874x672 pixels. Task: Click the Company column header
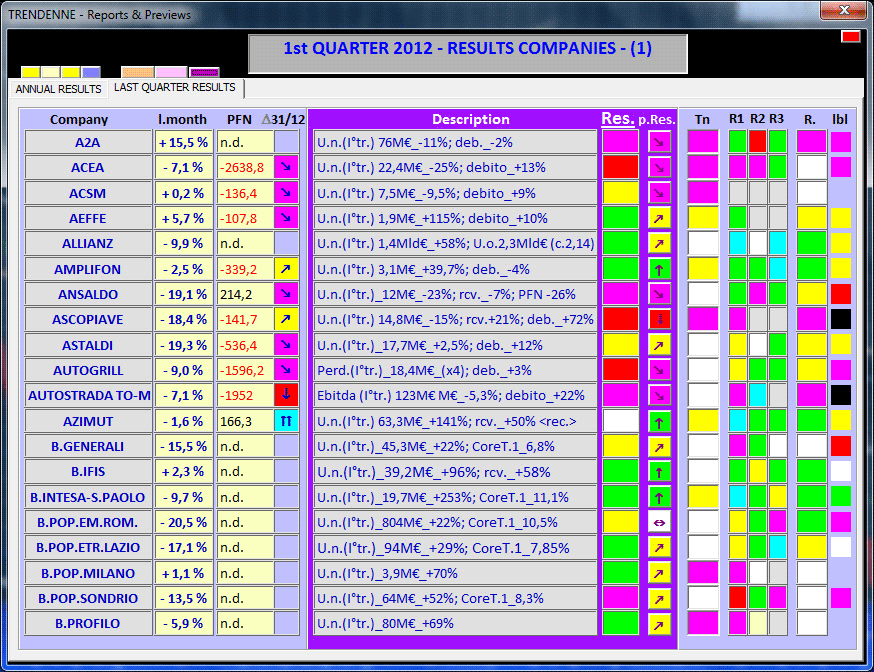pos(79,119)
